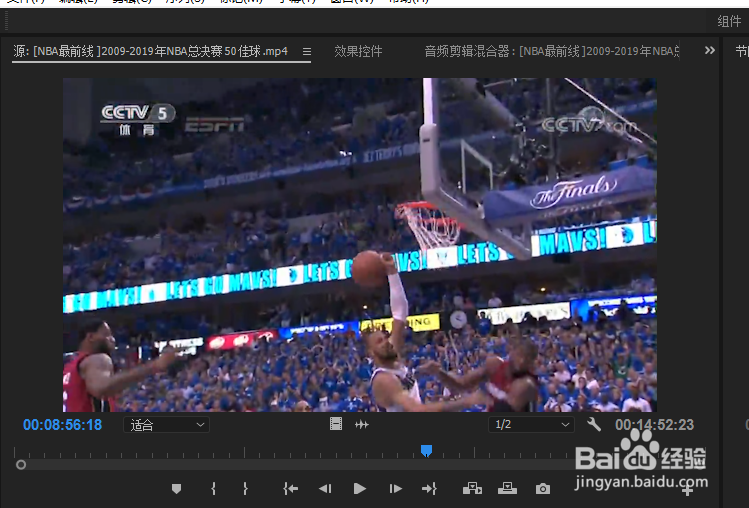The image size is (749, 508).
Task: Play the source clip
Action: 360,488
